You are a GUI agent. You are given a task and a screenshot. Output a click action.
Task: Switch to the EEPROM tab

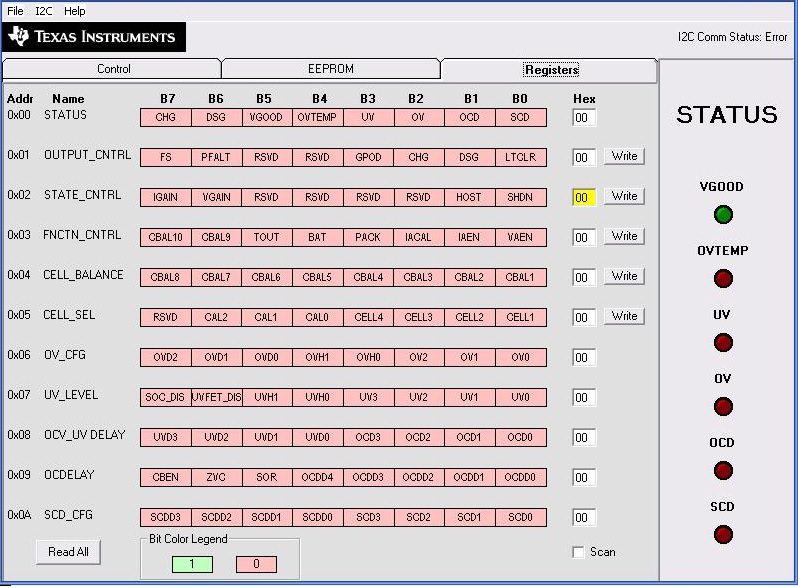point(330,69)
